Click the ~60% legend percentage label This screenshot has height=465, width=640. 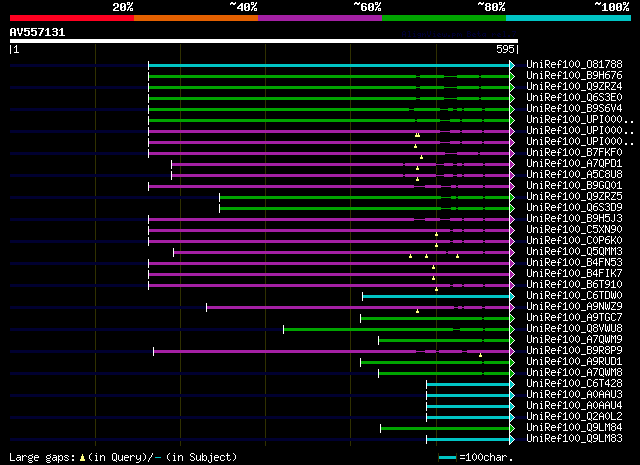[367, 7]
